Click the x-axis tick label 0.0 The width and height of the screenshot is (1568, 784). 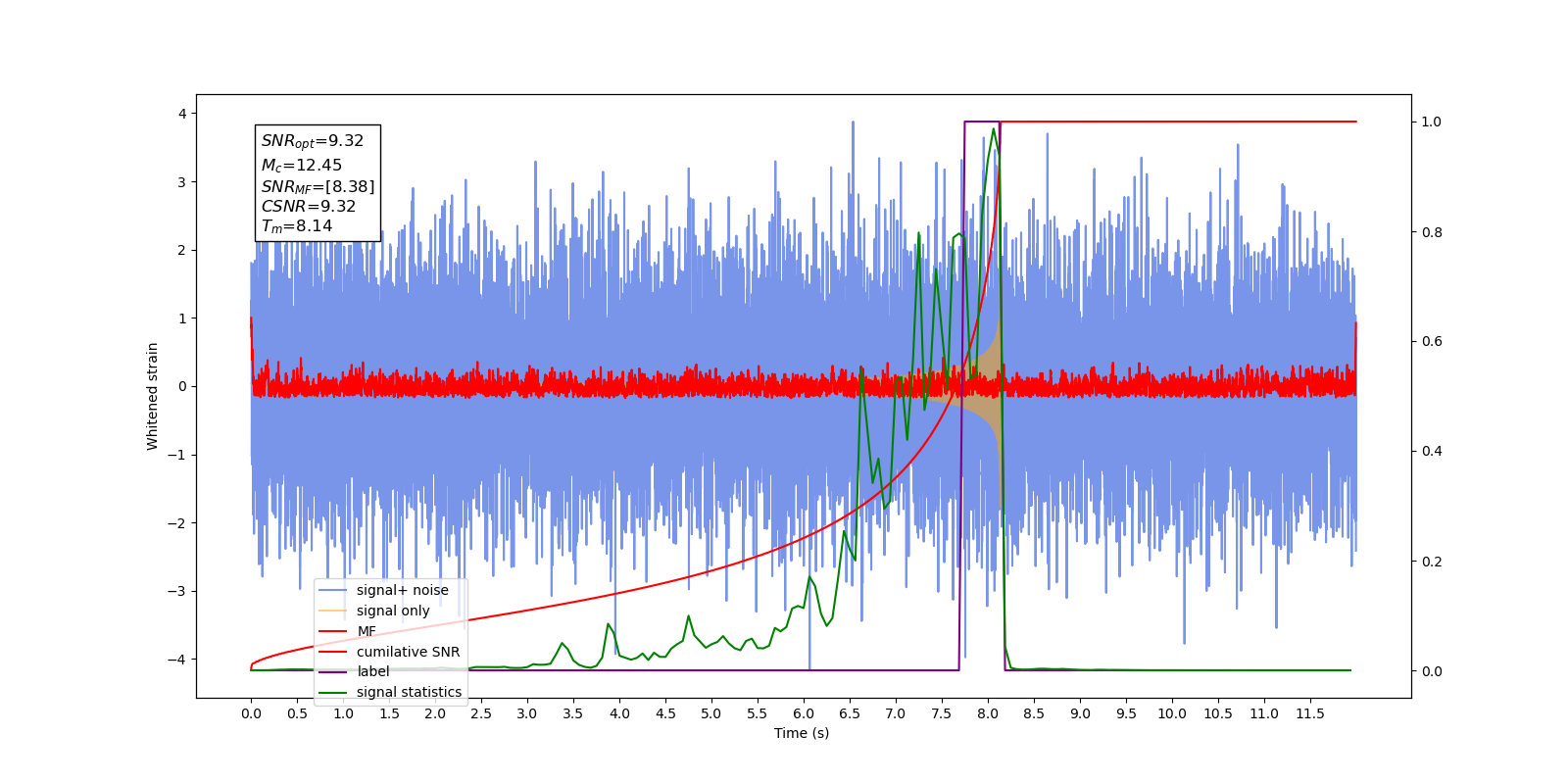pos(251,713)
